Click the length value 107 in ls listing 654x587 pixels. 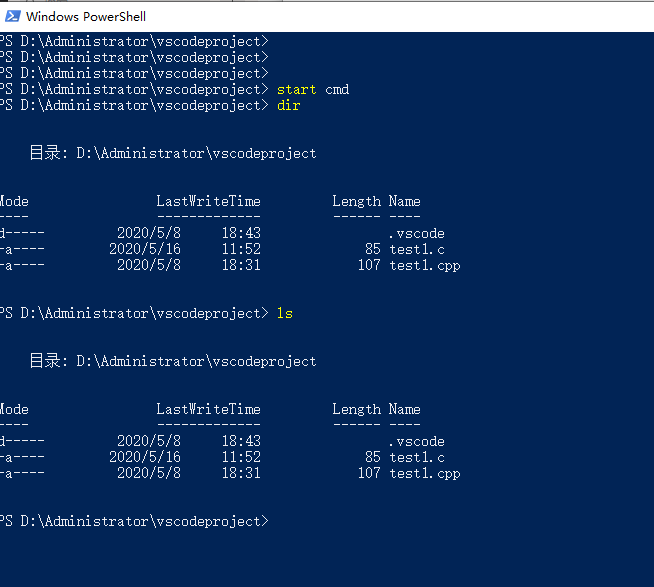coord(369,474)
